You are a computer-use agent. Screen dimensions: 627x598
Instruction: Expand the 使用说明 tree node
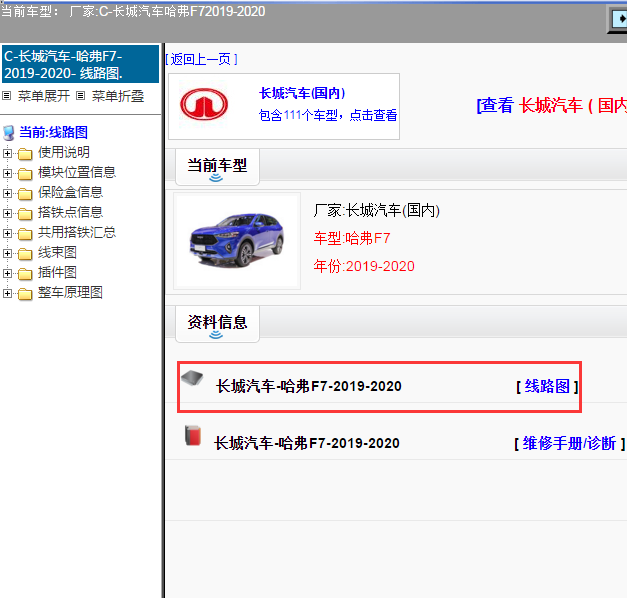pos(7,153)
